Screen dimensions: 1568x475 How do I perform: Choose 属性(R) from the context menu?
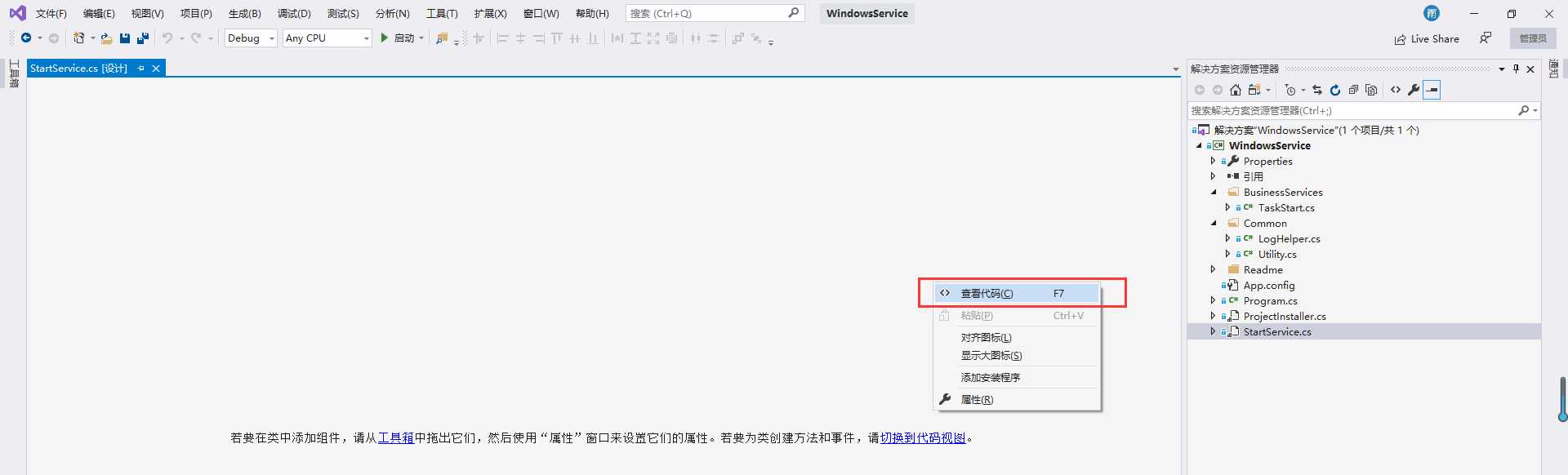point(1017,399)
